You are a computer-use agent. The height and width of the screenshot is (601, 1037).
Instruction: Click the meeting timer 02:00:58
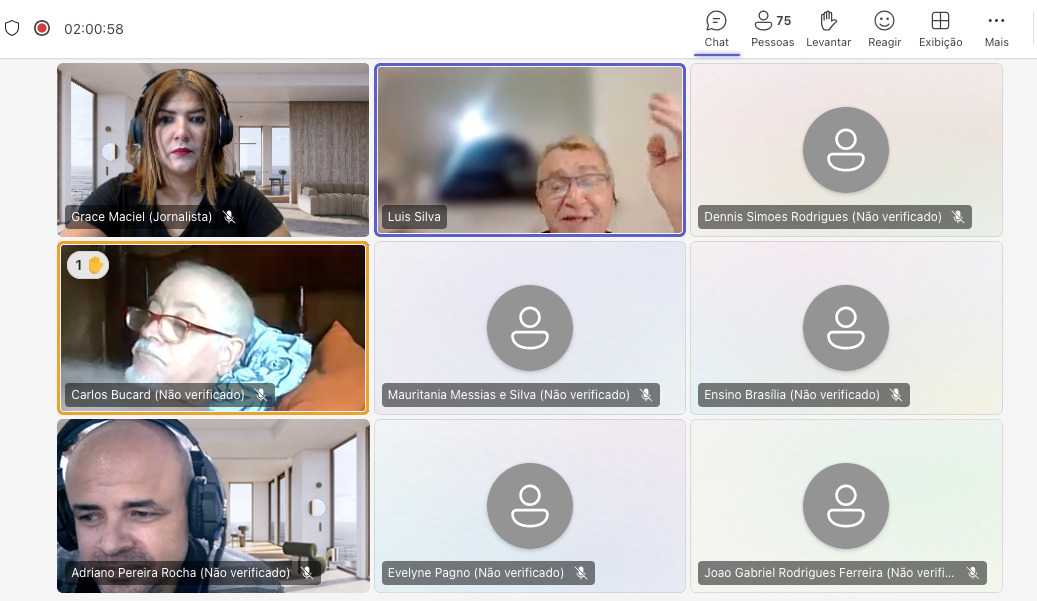[94, 29]
